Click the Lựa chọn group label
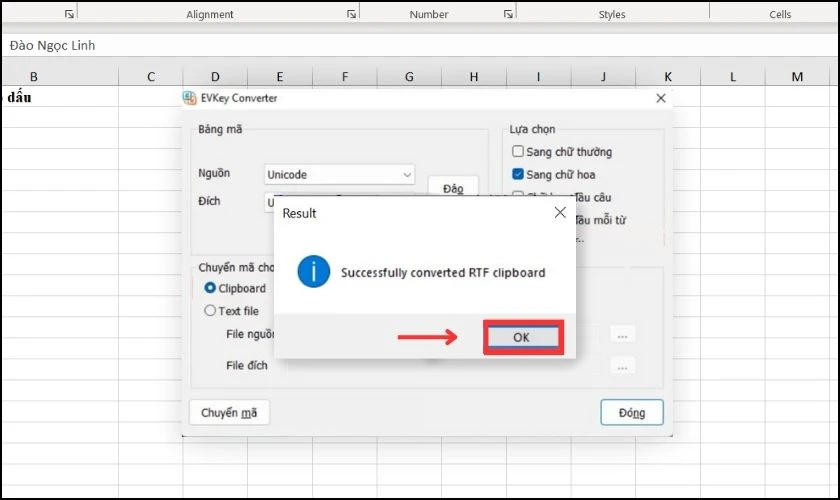 pos(532,129)
